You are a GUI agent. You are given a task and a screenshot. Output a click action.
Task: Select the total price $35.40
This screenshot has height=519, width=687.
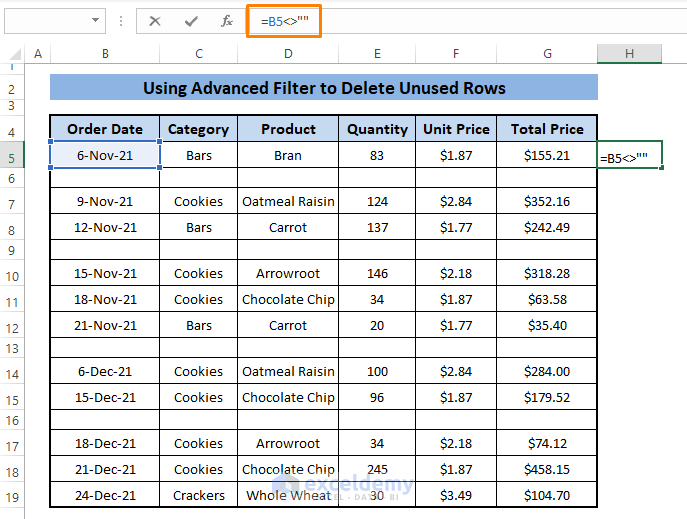click(x=547, y=325)
